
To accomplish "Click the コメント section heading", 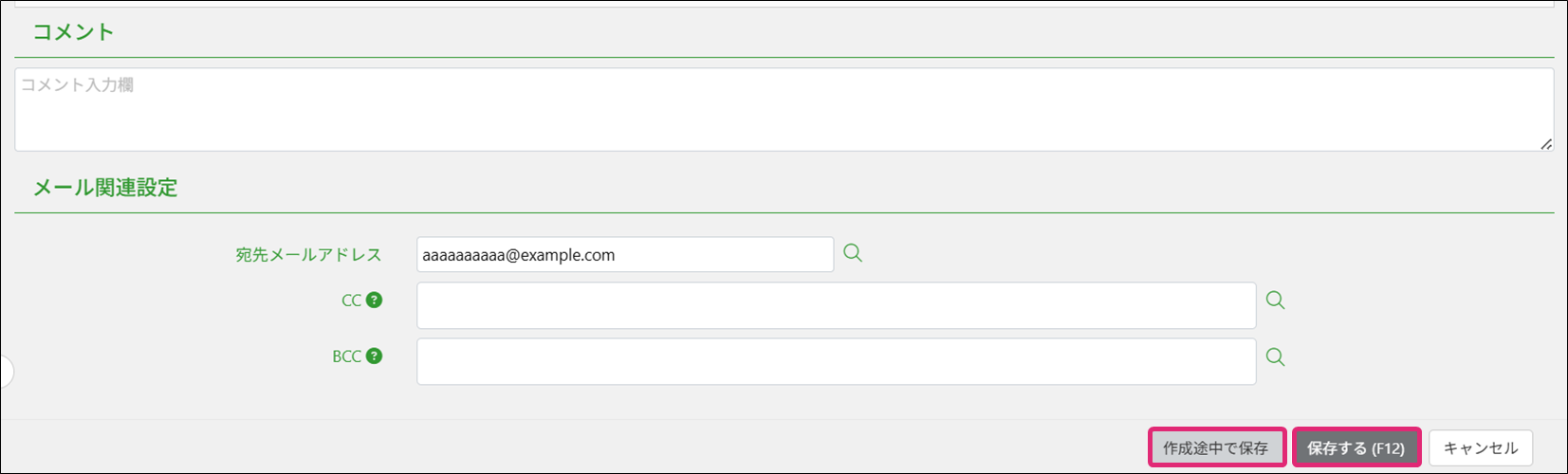I will (x=73, y=32).
